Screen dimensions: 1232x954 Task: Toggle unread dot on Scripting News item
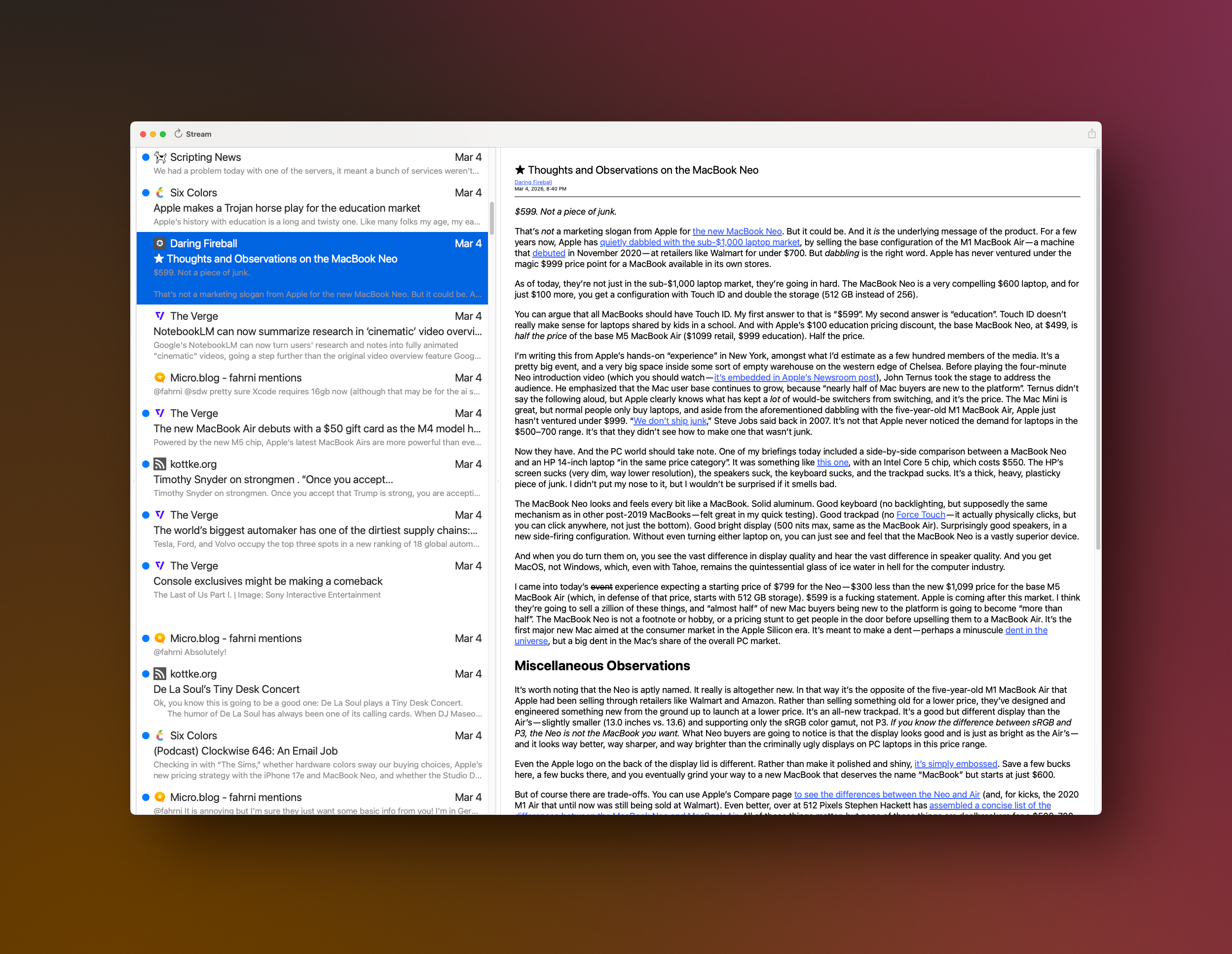pos(146,157)
